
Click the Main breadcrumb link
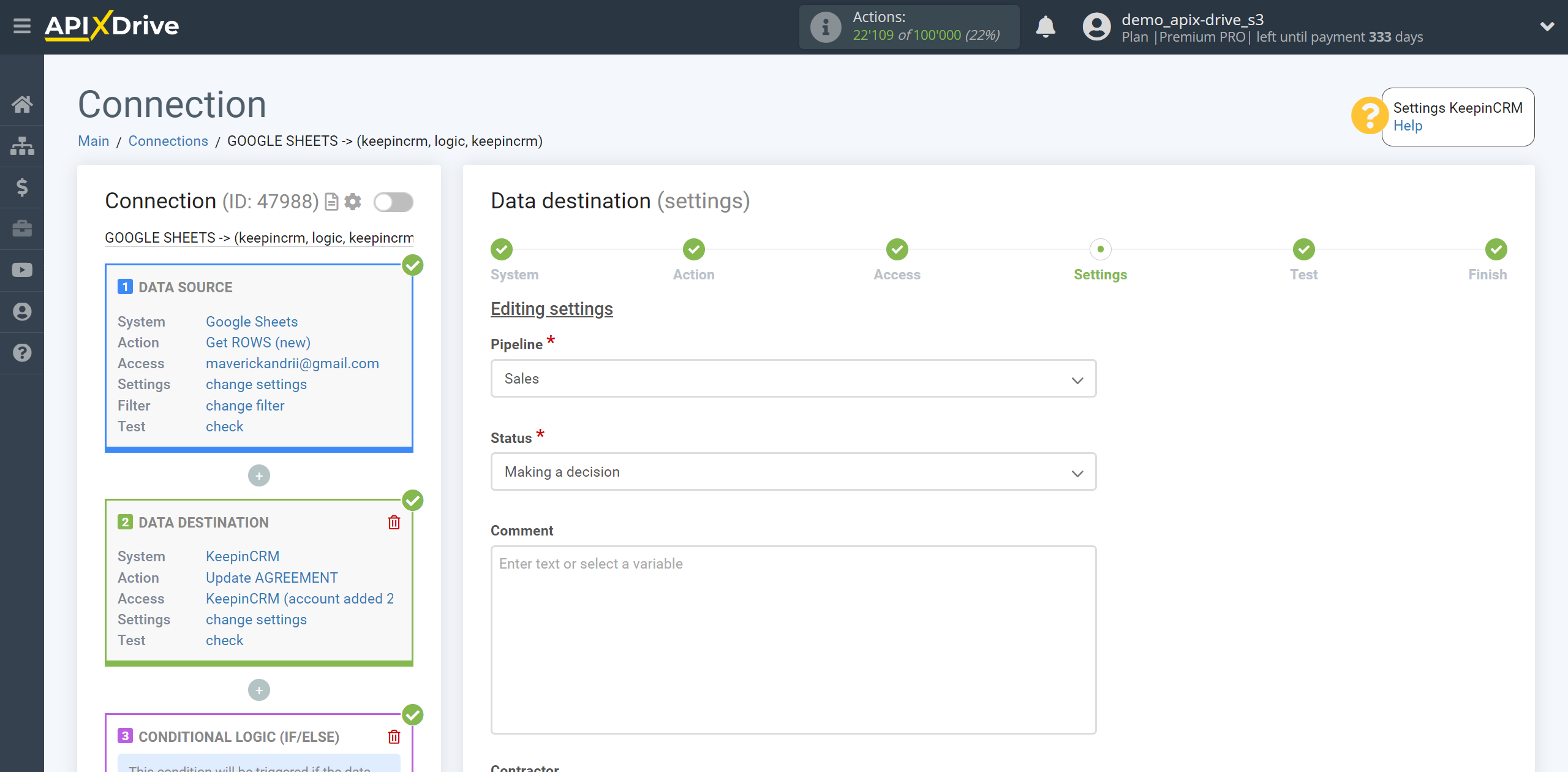pyautogui.click(x=94, y=141)
